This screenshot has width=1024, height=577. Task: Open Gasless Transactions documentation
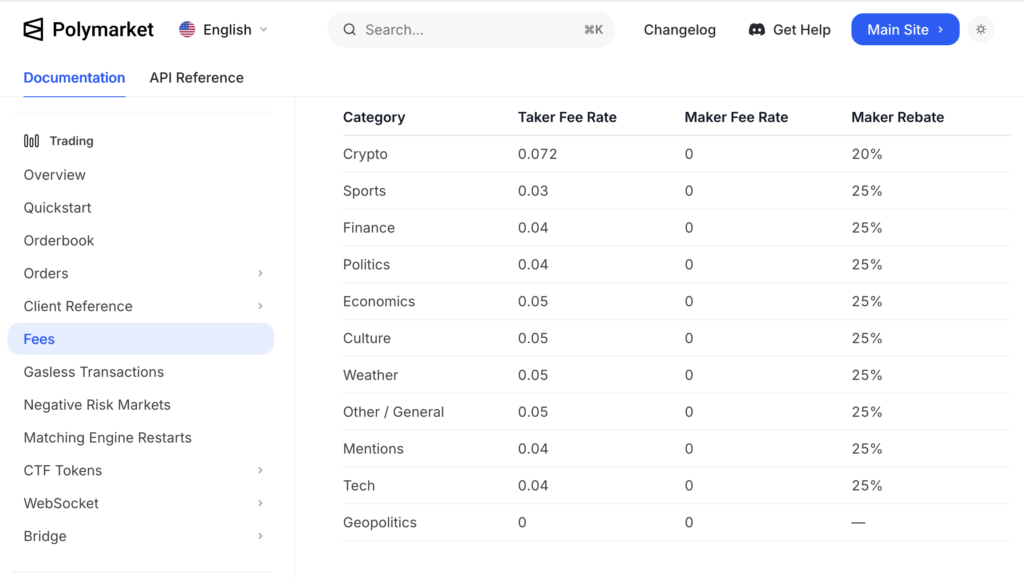click(x=93, y=371)
